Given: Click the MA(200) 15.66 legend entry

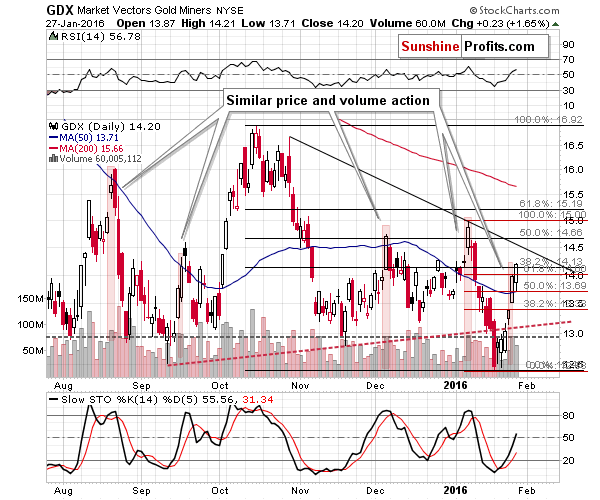Looking at the screenshot, I should point(86,148).
